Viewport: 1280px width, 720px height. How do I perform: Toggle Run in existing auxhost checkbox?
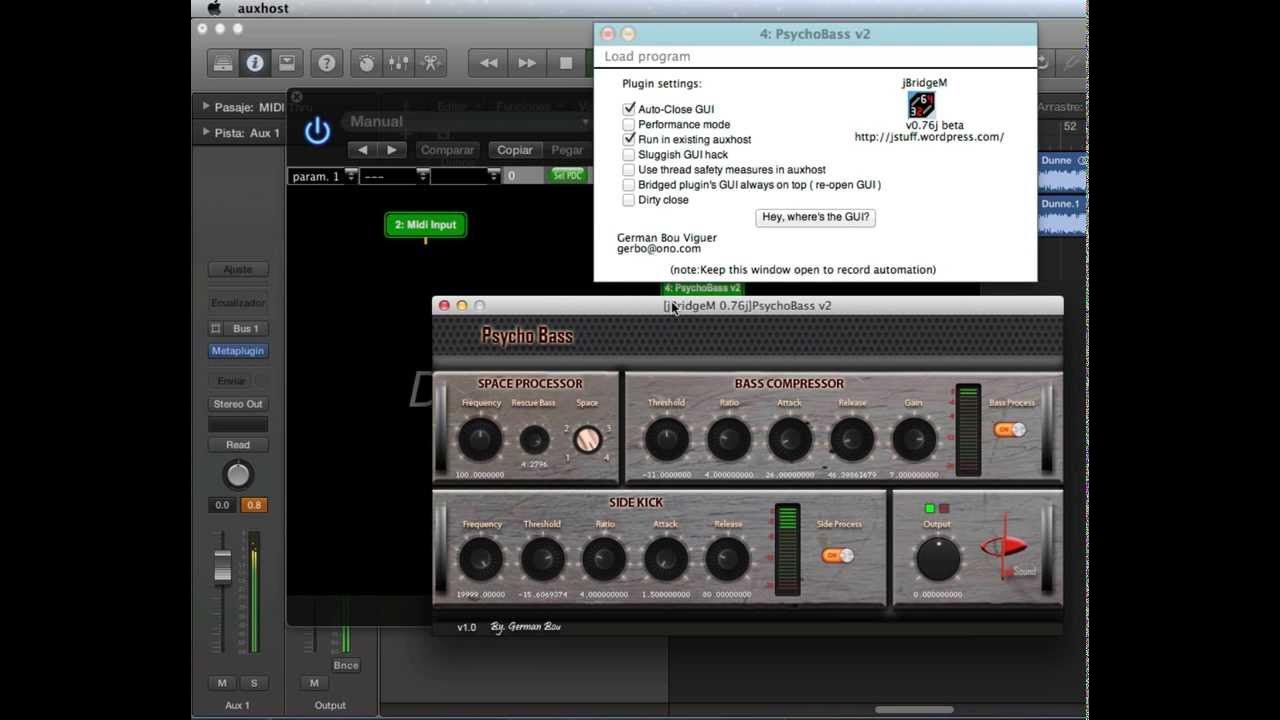coord(629,139)
